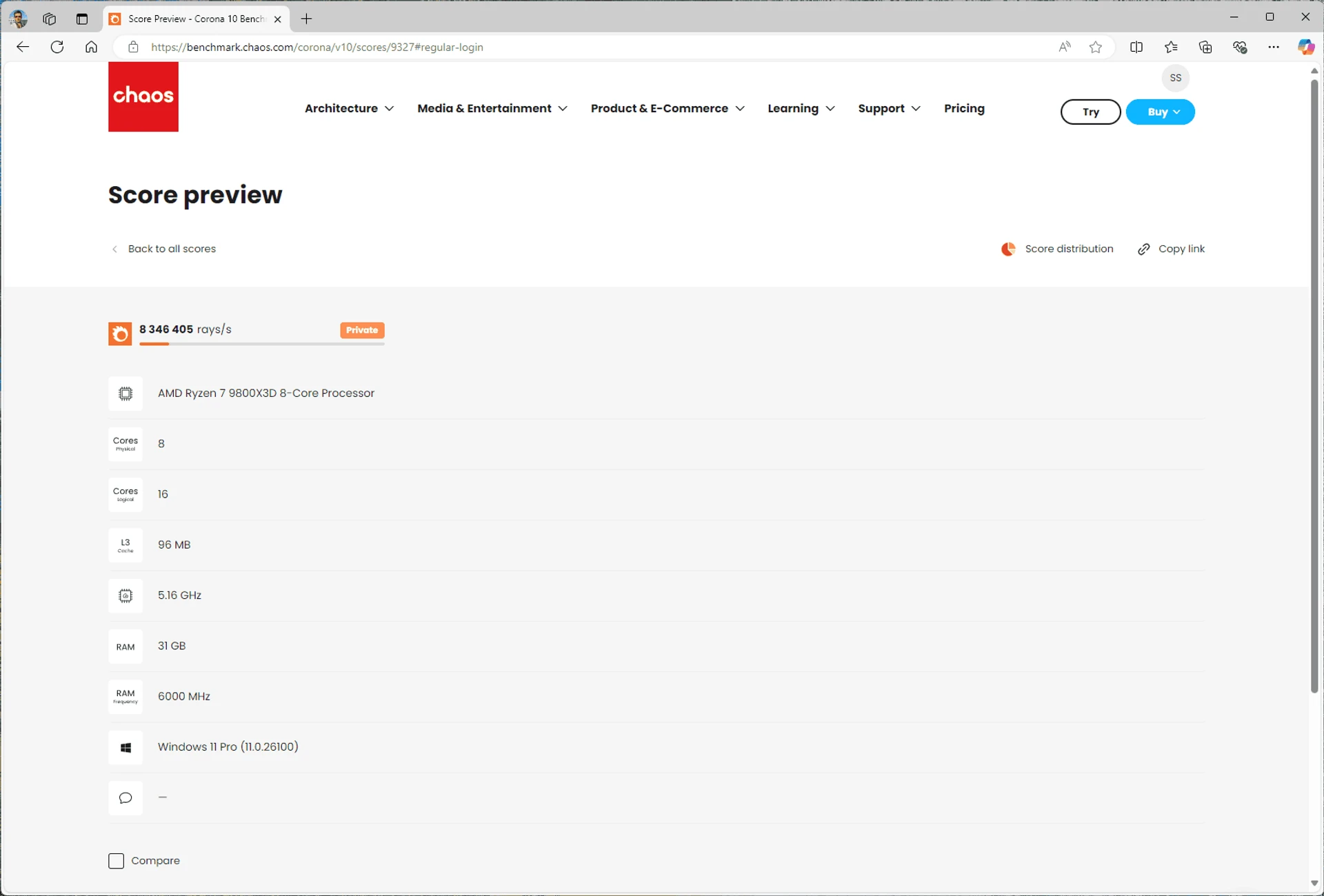Click the '5.16 GHz' value
The width and height of the screenshot is (1324, 896).
click(179, 595)
